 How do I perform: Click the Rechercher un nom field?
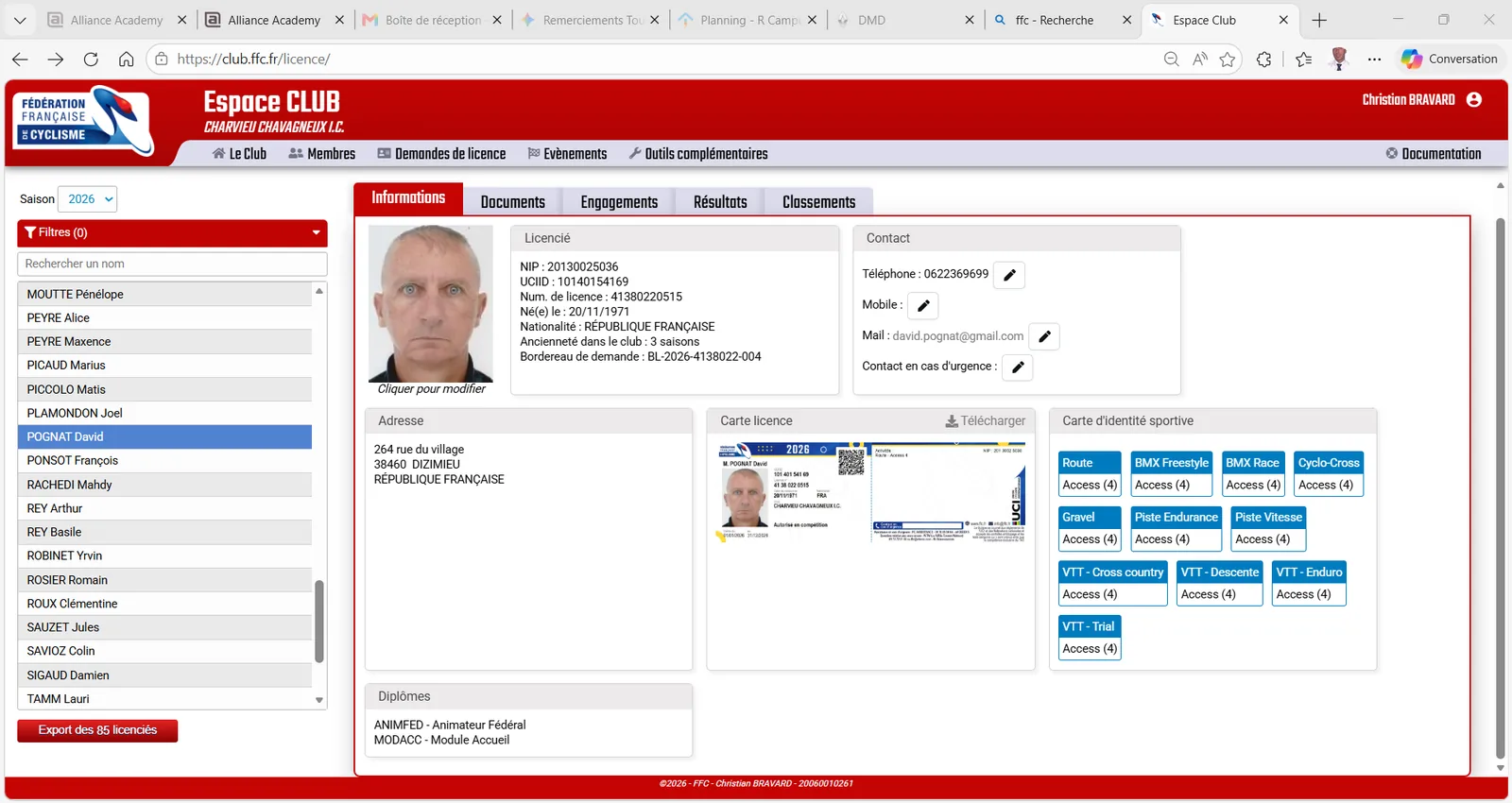(x=172, y=264)
